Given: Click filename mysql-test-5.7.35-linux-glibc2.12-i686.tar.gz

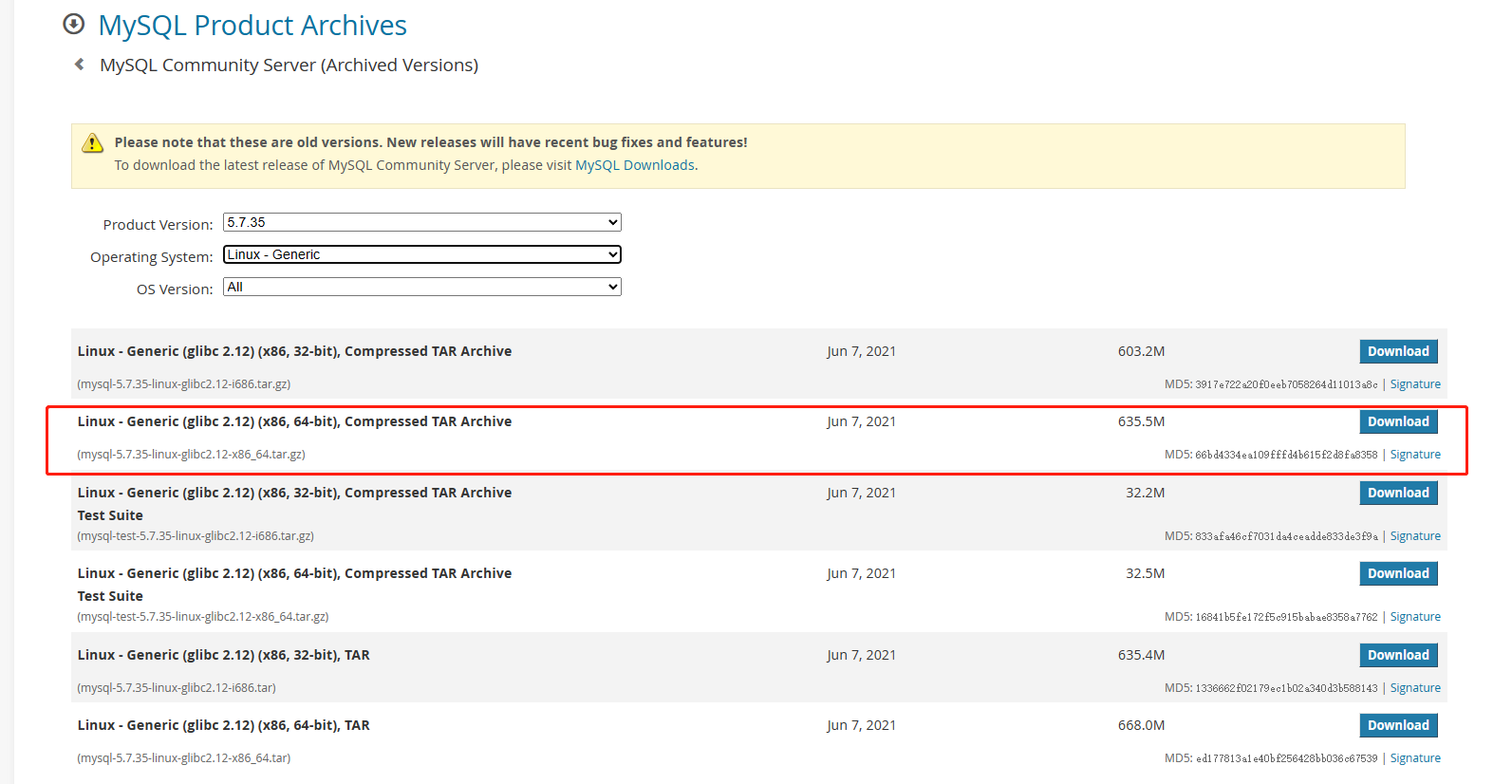Looking at the screenshot, I should click(196, 536).
